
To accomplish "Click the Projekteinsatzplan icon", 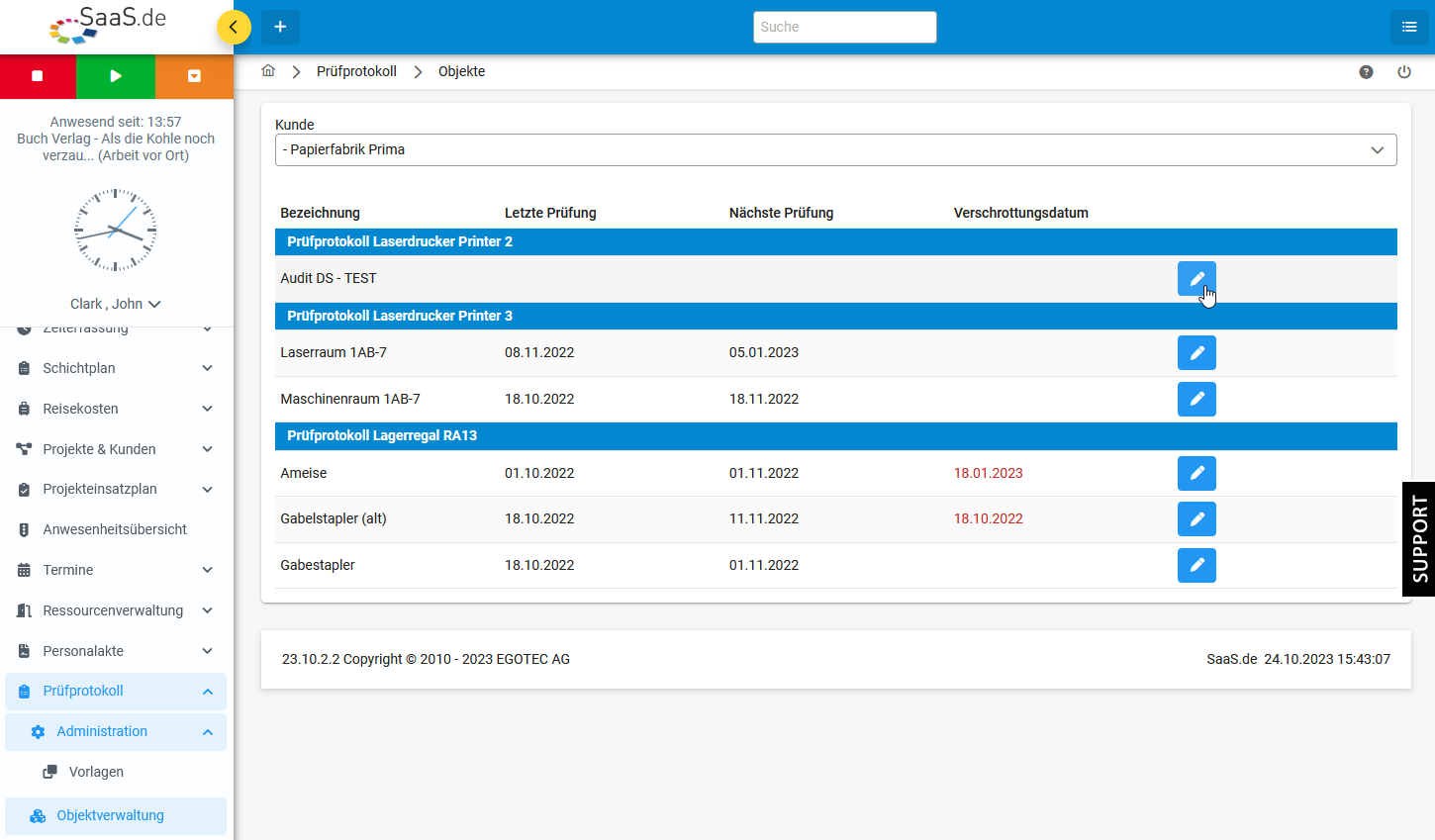I will point(24,489).
